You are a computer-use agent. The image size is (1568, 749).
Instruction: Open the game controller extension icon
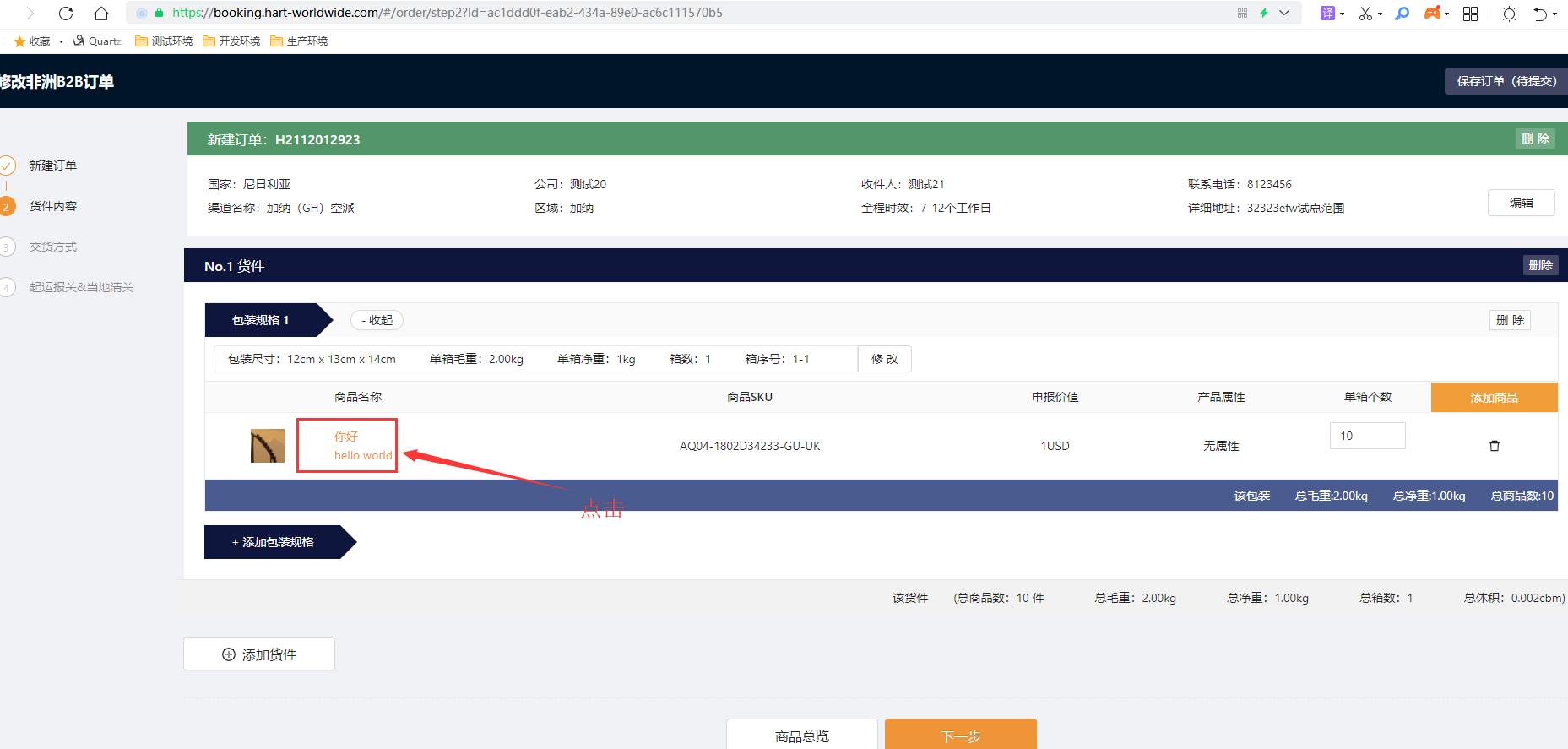1432,14
